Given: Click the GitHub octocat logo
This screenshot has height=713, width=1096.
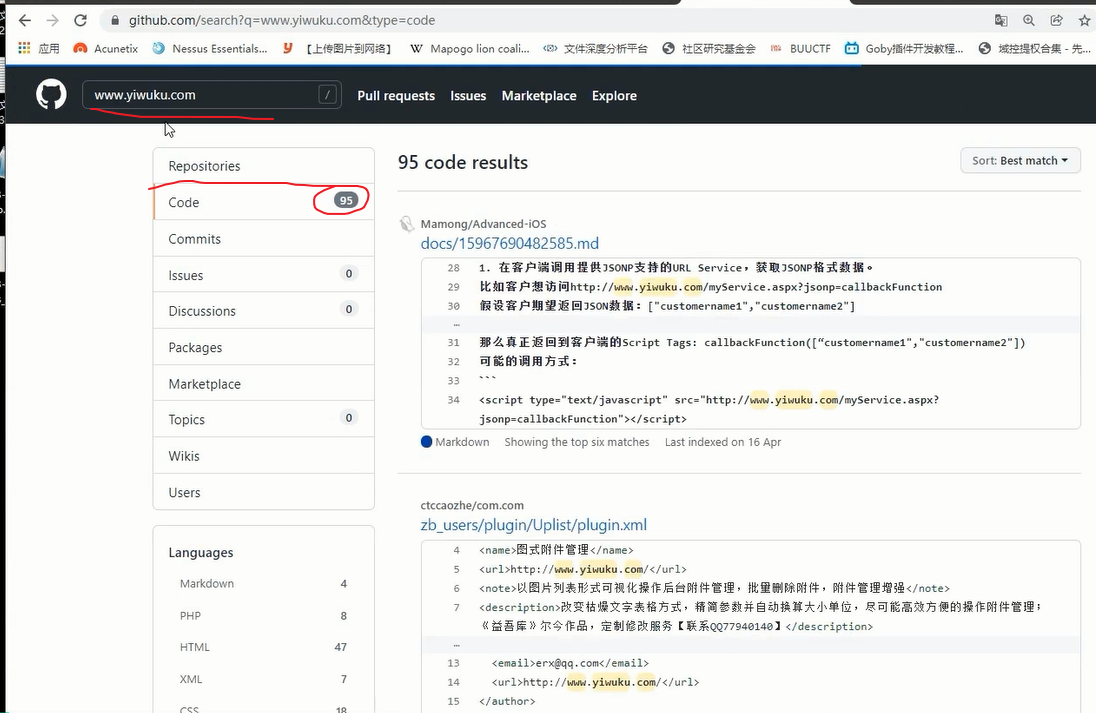Looking at the screenshot, I should pos(51,94).
